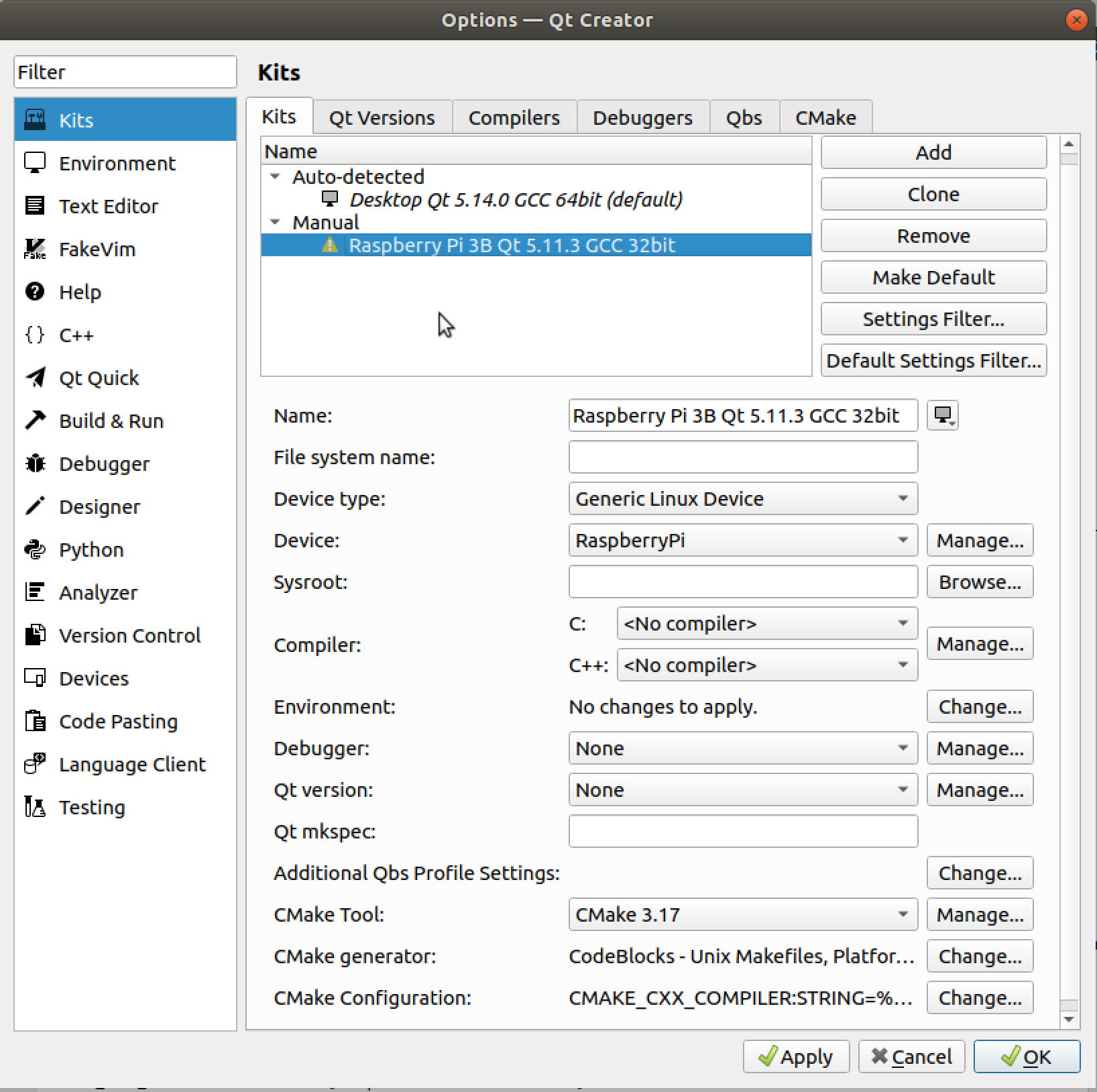The width and height of the screenshot is (1097, 1092).
Task: Collapse the Manual kits group
Action: (275, 222)
